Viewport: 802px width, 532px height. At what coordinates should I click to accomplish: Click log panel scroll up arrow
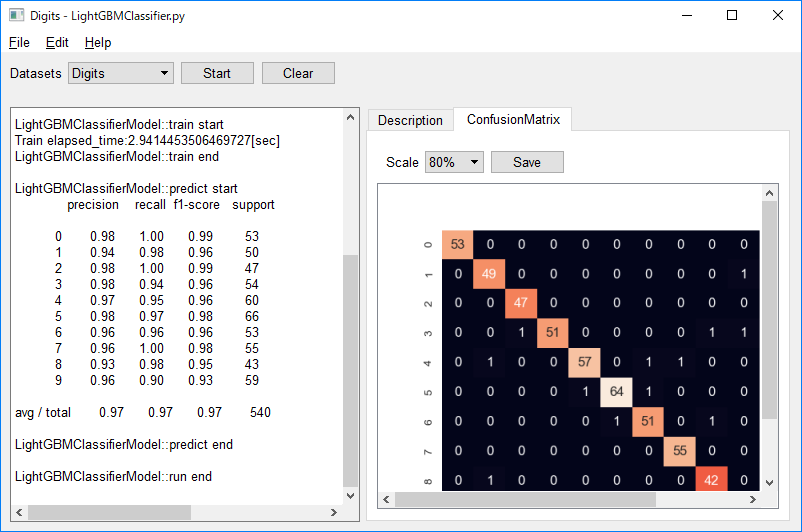tap(350, 117)
